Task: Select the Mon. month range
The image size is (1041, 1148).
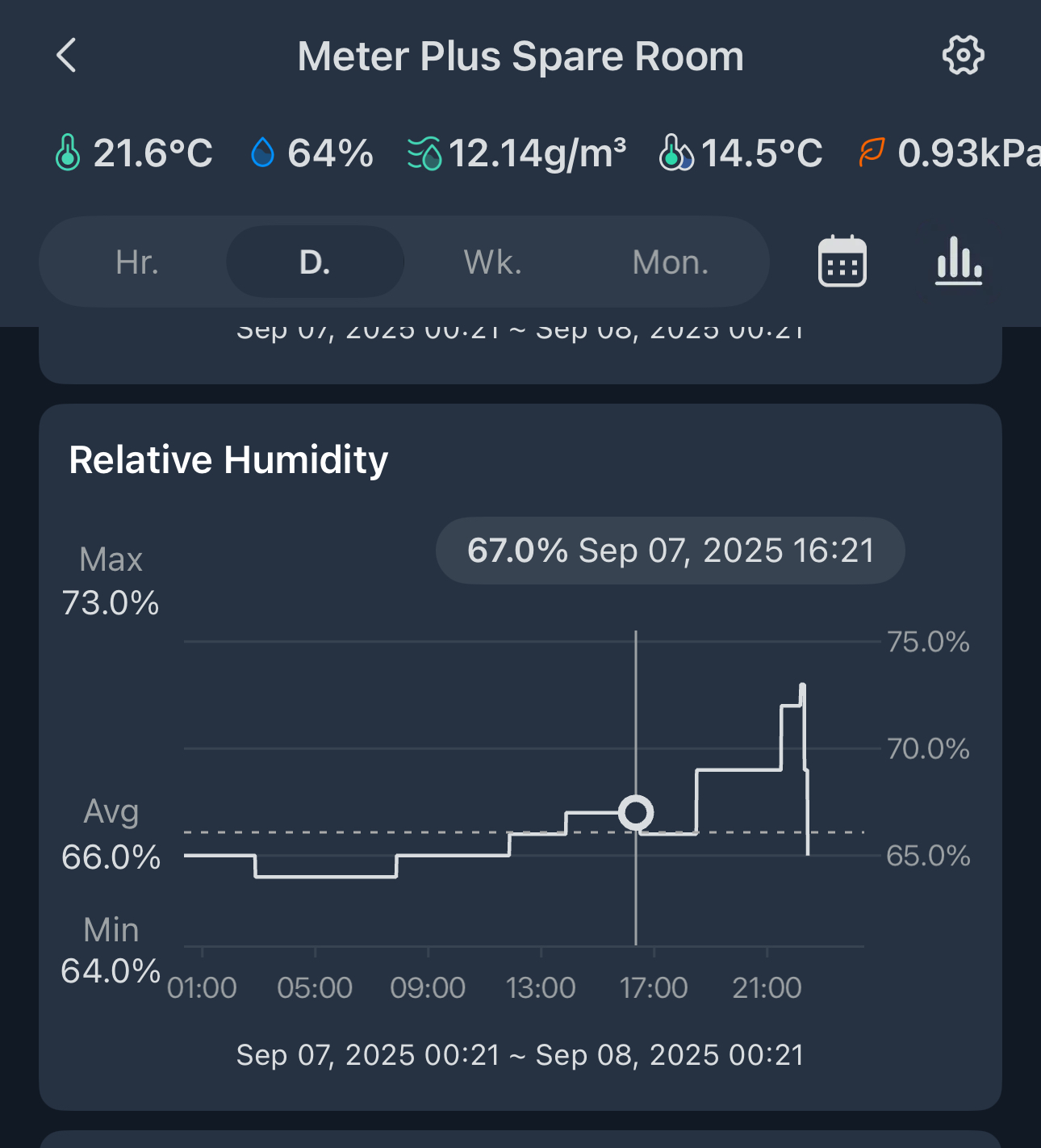Action: pyautogui.click(x=670, y=262)
